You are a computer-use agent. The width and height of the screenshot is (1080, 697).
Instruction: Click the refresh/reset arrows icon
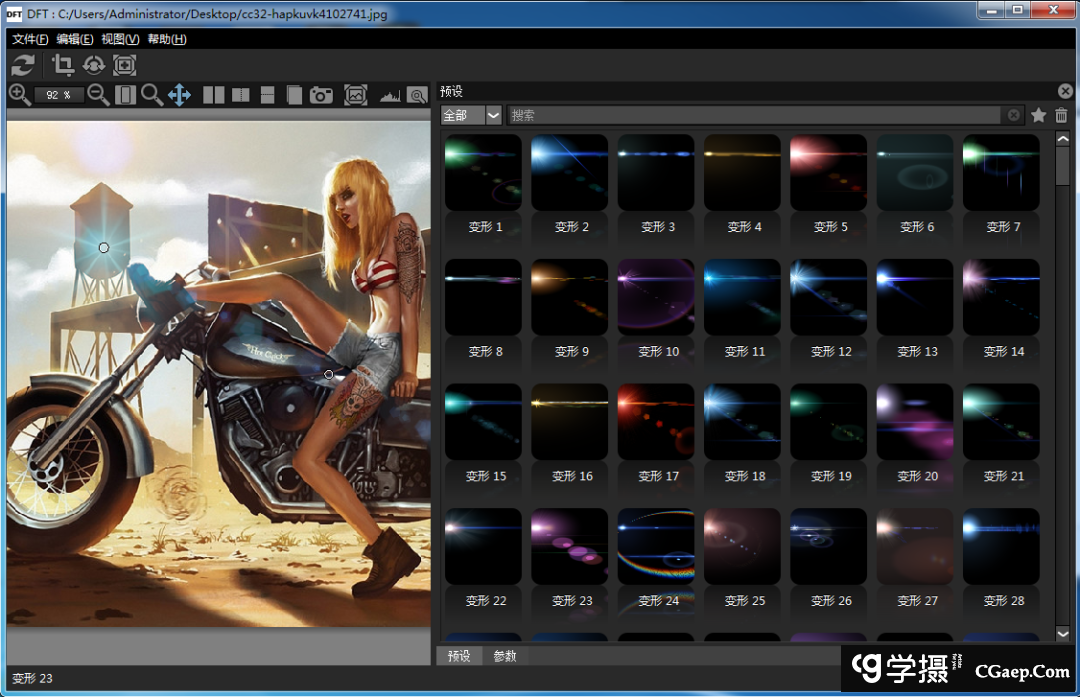click(x=23, y=66)
